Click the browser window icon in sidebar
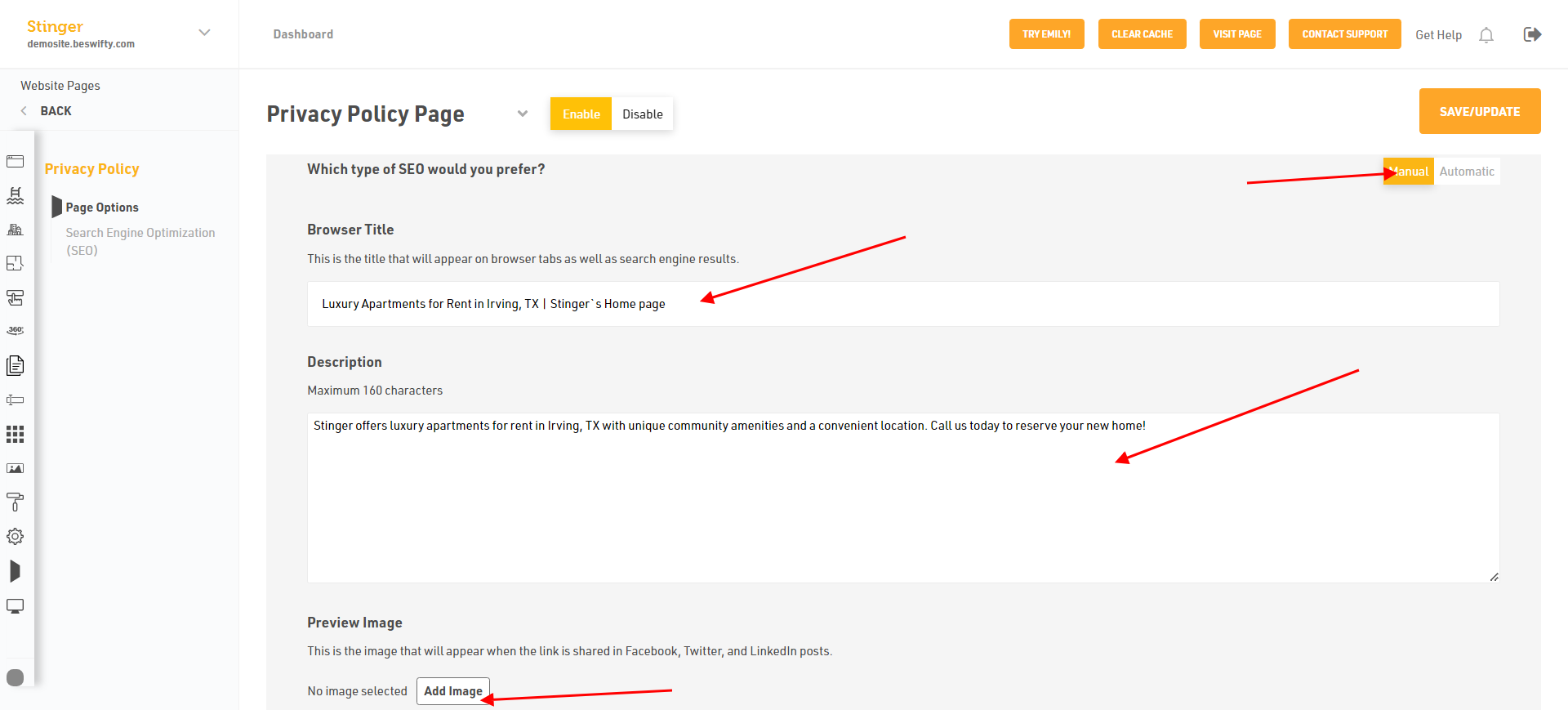The width and height of the screenshot is (1568, 710). pos(15,161)
